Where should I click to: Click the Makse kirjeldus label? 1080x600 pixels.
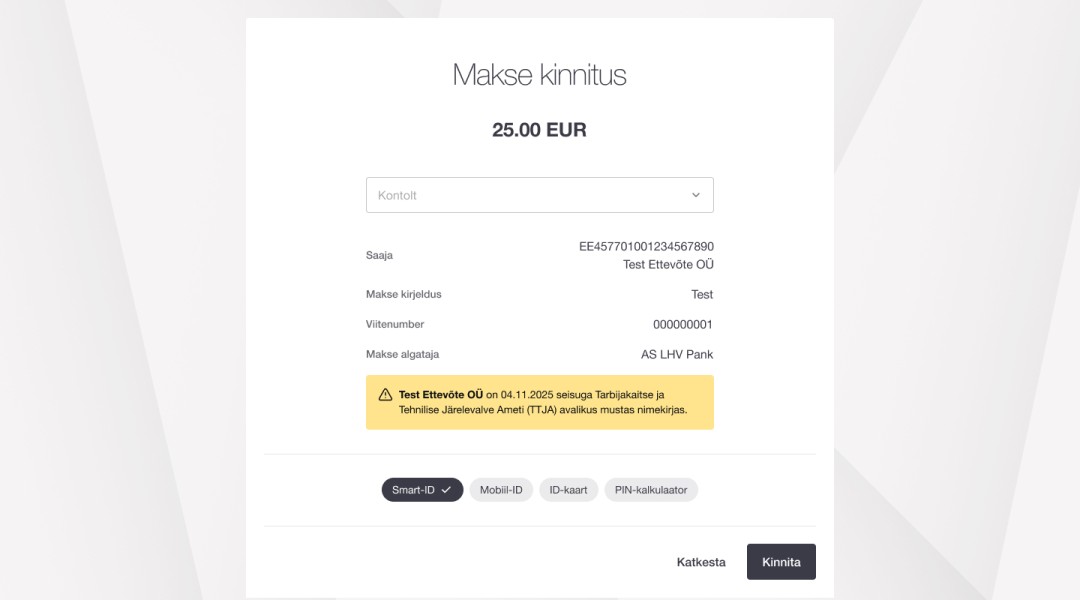point(404,295)
